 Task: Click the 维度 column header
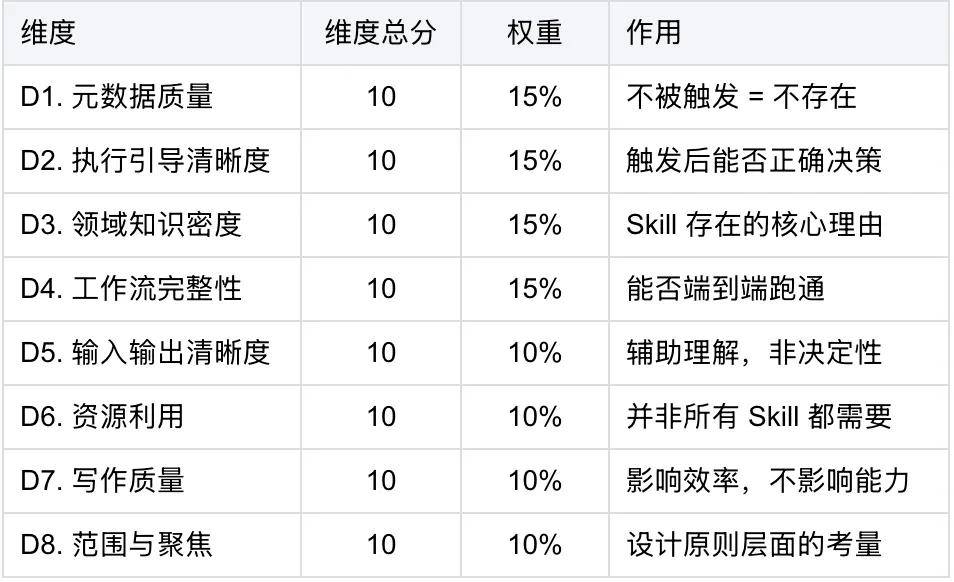(152, 33)
